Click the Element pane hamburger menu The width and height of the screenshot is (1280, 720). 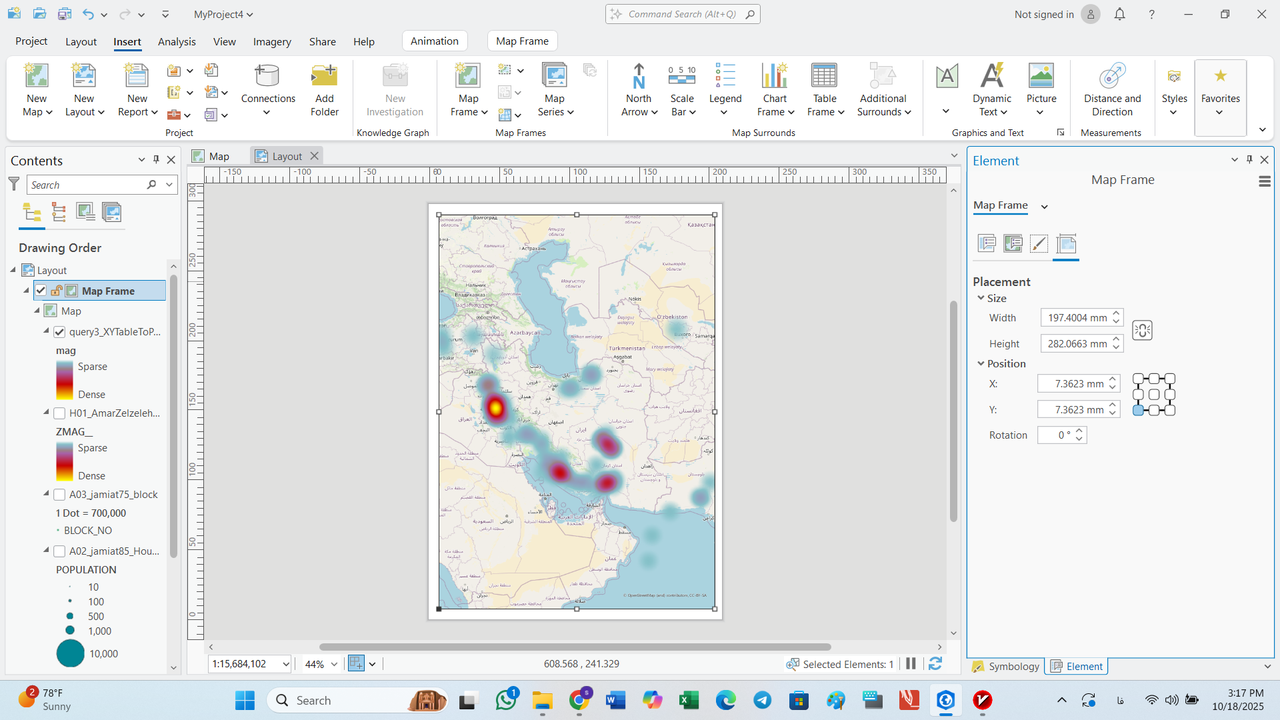point(1265,181)
